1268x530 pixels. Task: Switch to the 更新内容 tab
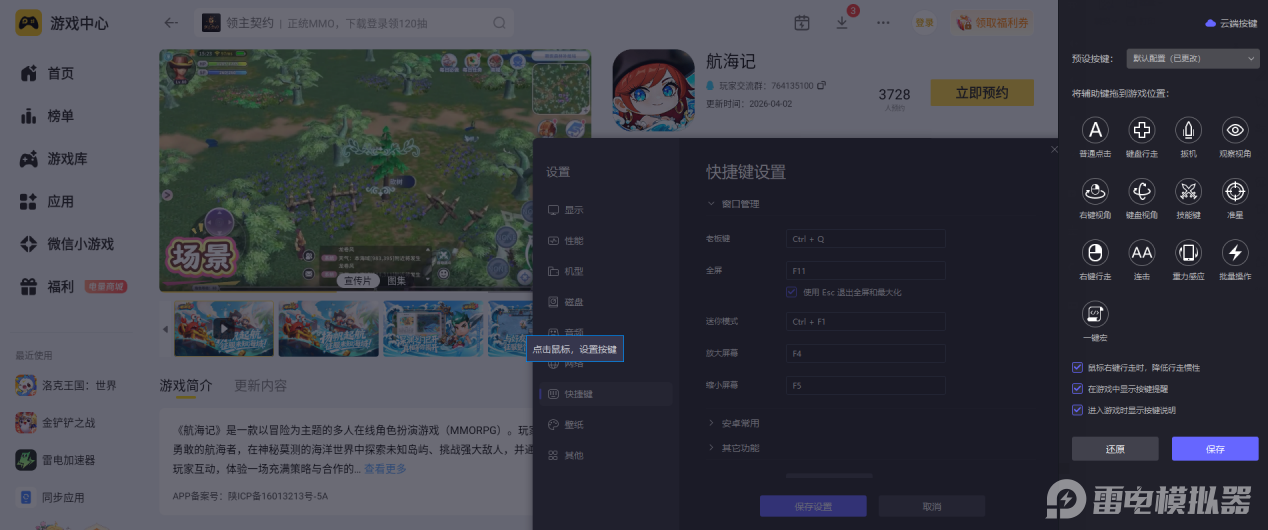pyautogui.click(x=260, y=385)
